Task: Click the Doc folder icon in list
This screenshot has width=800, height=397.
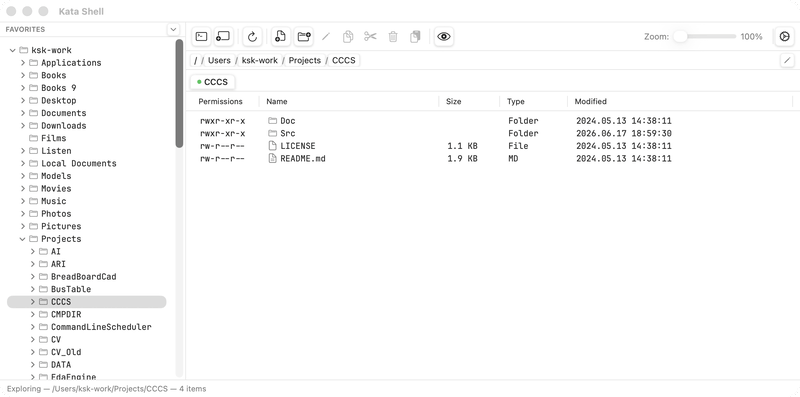Action: pos(272,121)
